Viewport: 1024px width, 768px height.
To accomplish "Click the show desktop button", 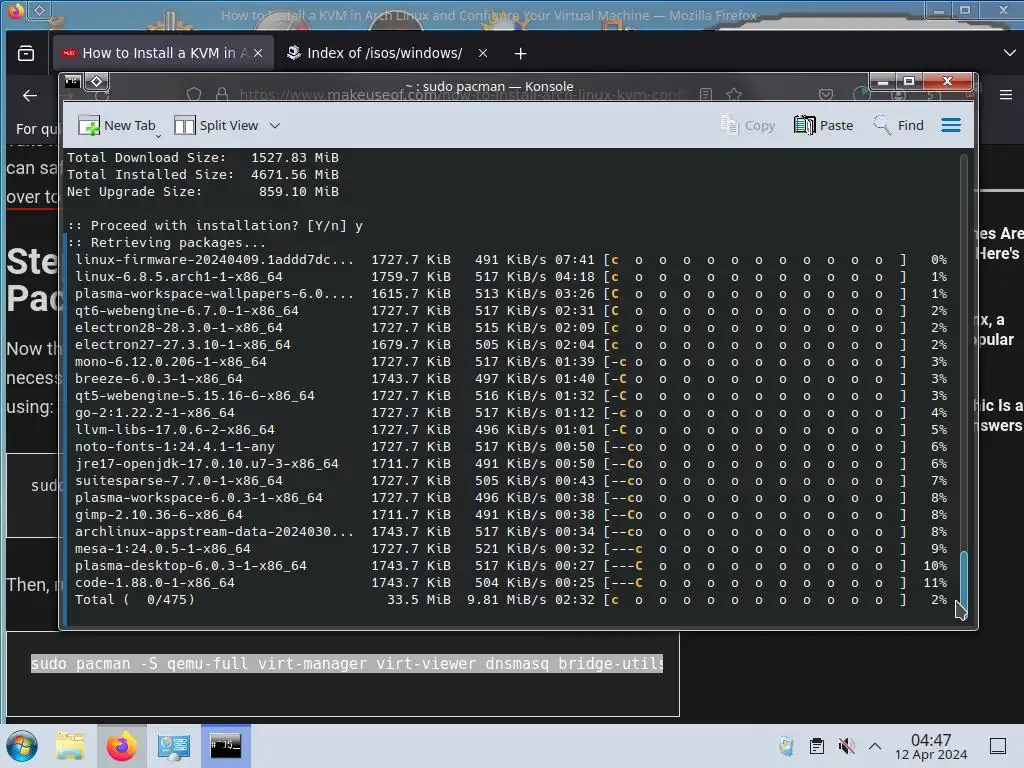I will 998,746.
